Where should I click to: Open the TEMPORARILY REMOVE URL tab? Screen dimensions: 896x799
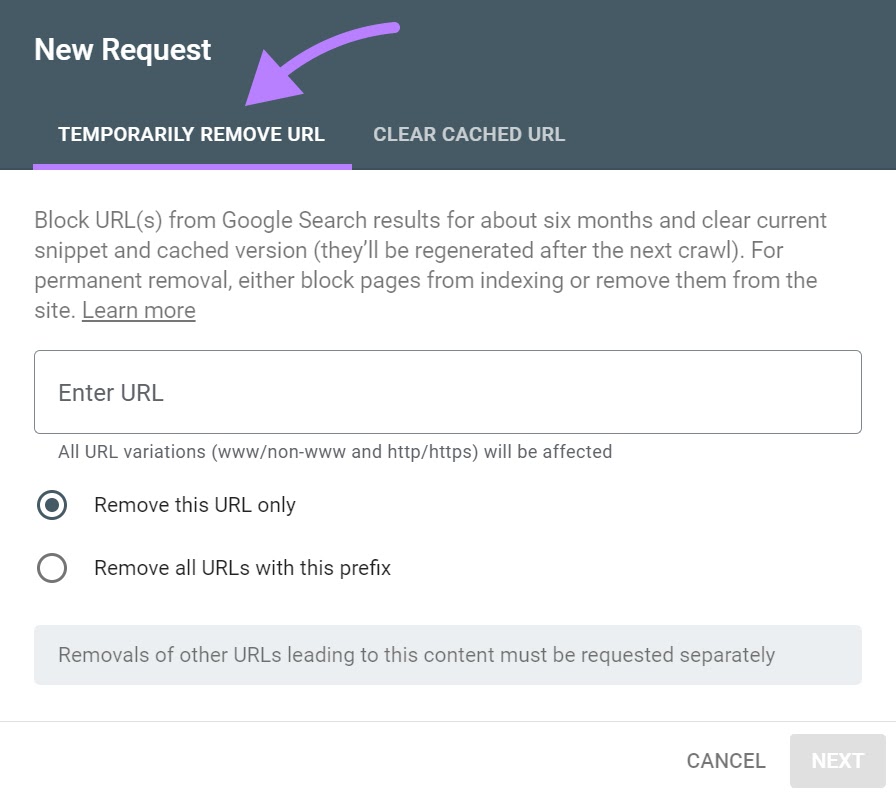tap(192, 134)
